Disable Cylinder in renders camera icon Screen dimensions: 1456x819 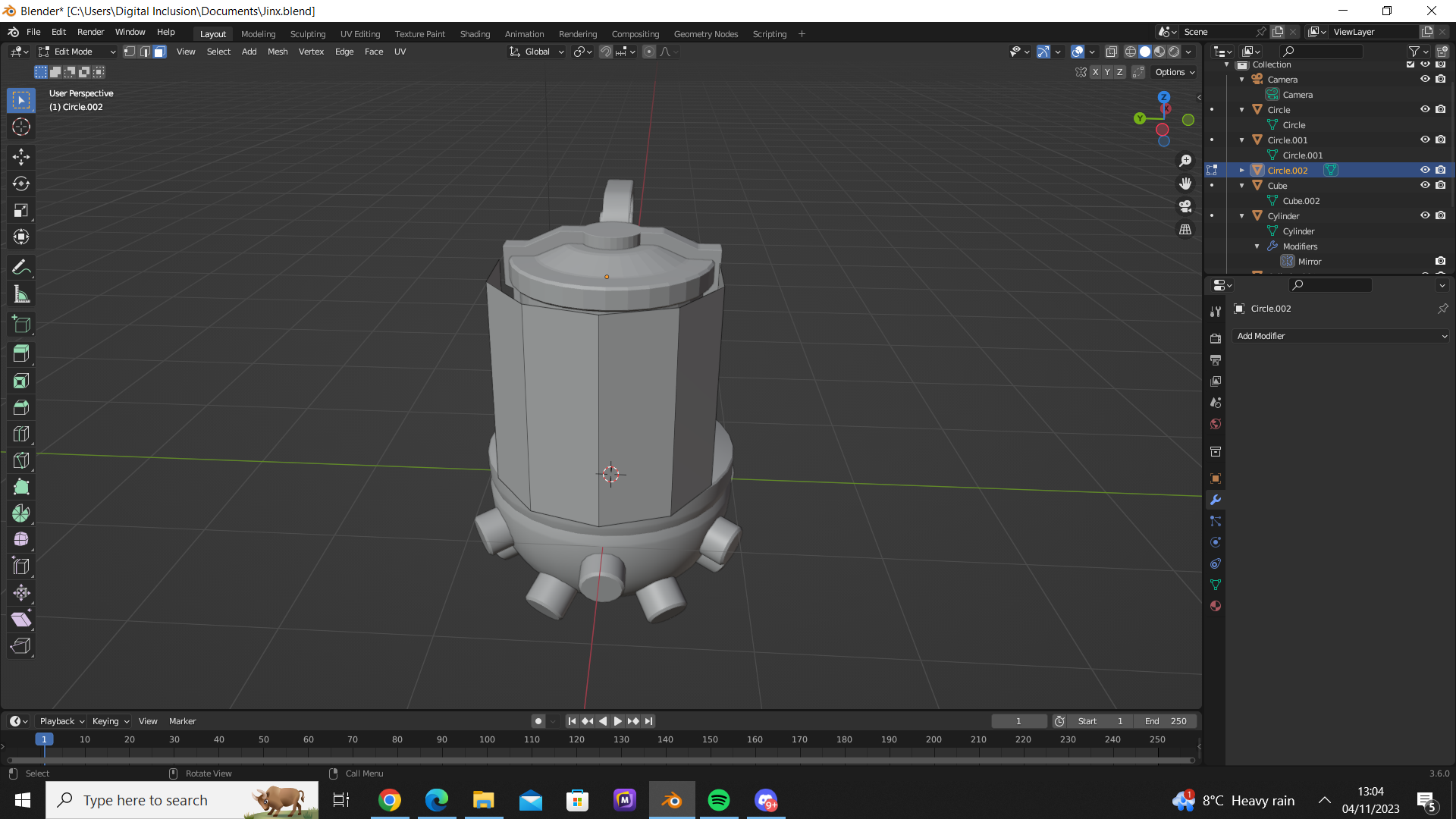point(1440,215)
